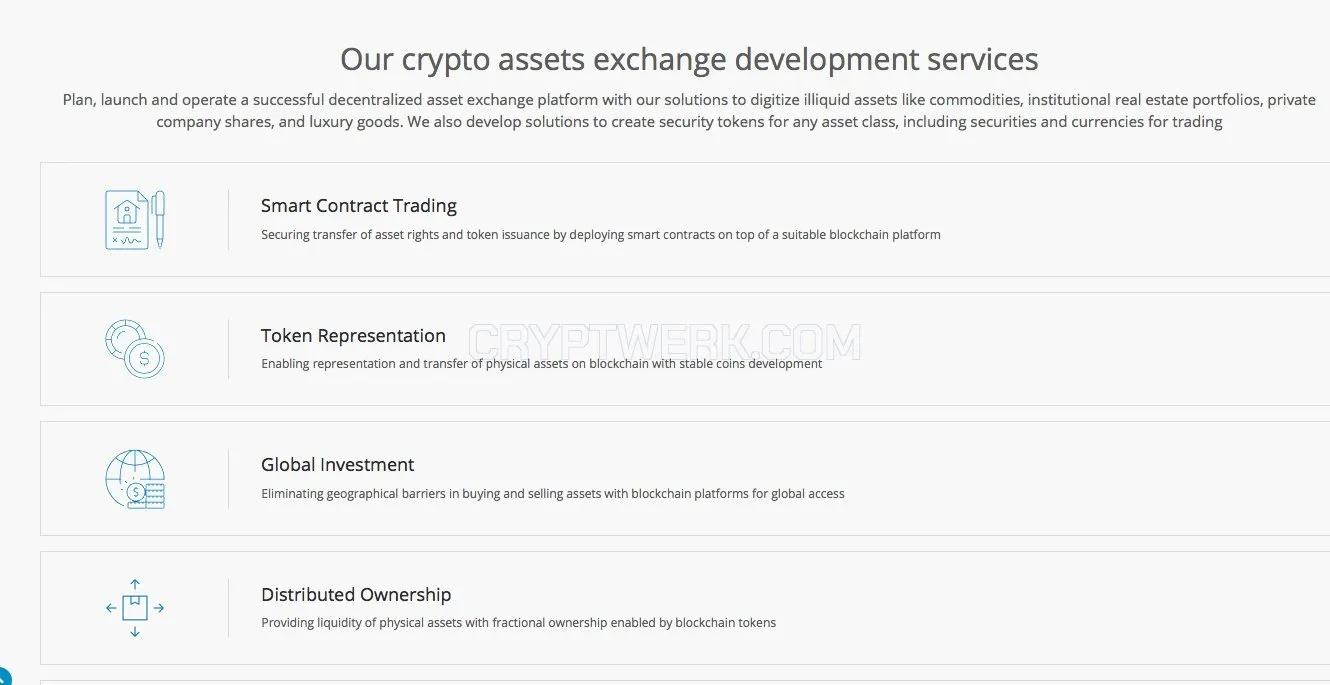1330x685 pixels.
Task: Click the Distributed Ownership fractional ownership description
Action: 518,623
